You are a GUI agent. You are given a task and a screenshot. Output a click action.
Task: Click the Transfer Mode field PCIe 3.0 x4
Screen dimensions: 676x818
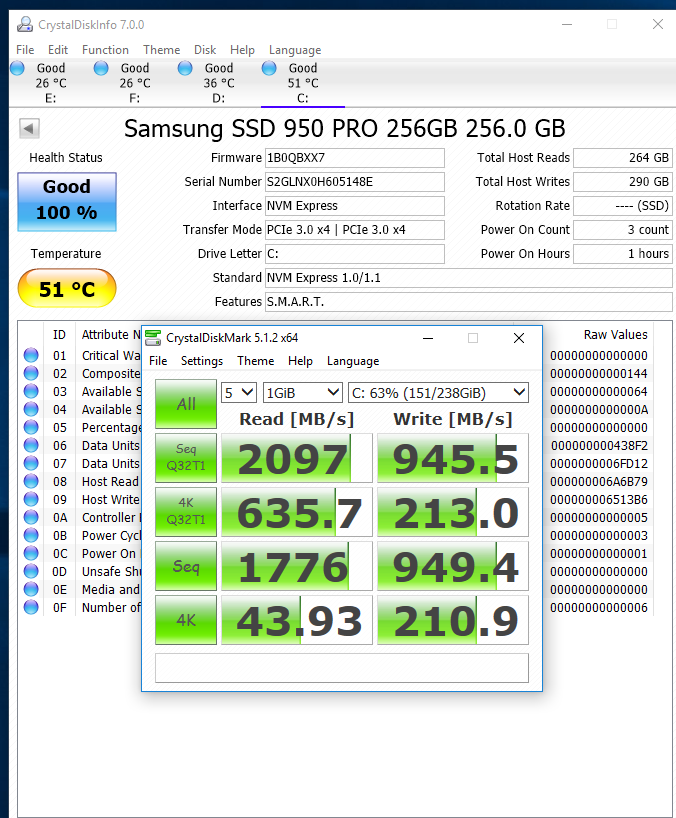(x=355, y=230)
